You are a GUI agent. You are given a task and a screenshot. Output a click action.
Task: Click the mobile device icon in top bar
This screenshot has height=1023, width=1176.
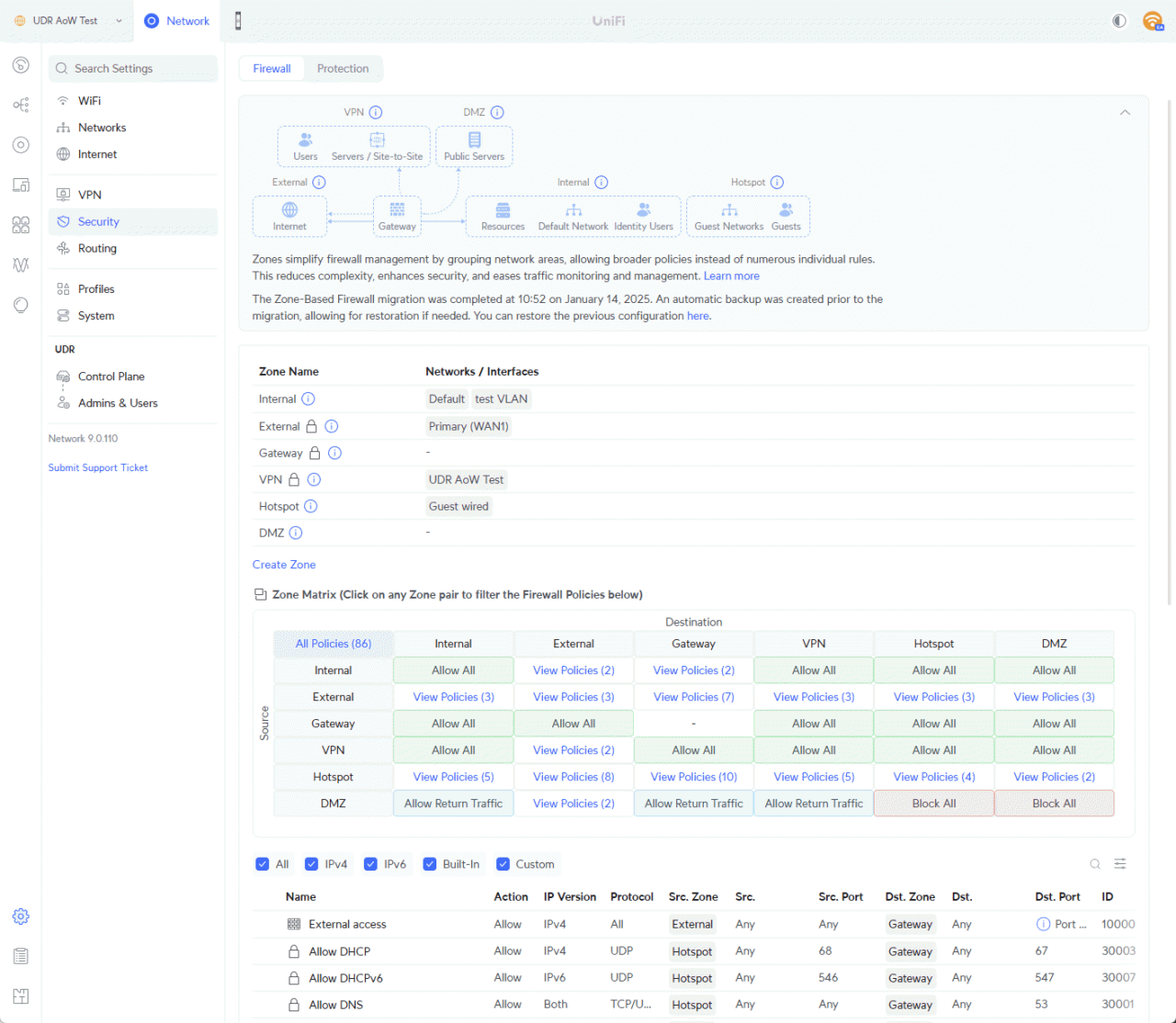point(238,21)
